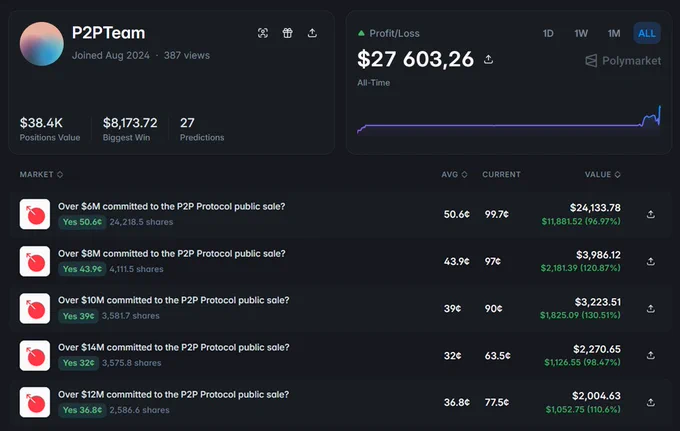Switch chart range to 1W
Image resolution: width=680 pixels, height=431 pixels.
(x=581, y=33)
